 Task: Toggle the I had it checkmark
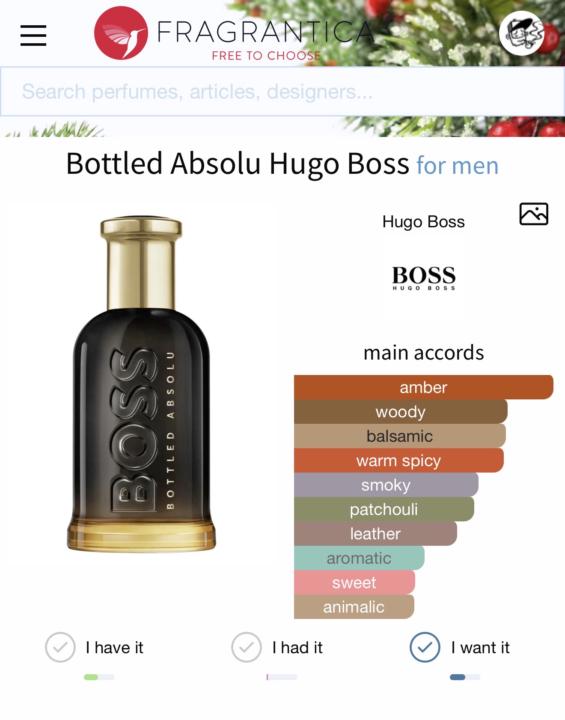247,647
